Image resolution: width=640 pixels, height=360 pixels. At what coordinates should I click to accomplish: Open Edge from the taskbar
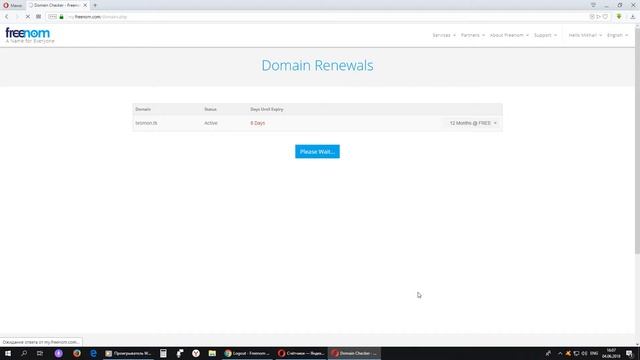pyautogui.click(x=93, y=353)
